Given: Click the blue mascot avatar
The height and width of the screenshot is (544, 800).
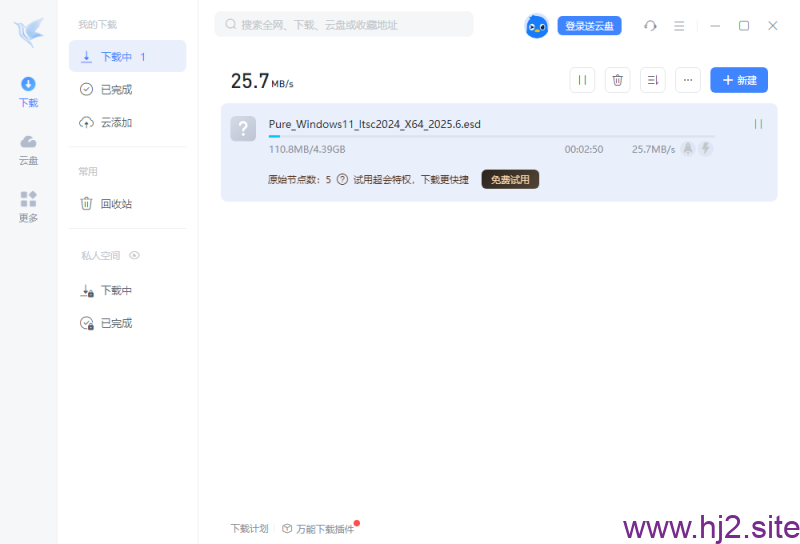Looking at the screenshot, I should click(536, 26).
